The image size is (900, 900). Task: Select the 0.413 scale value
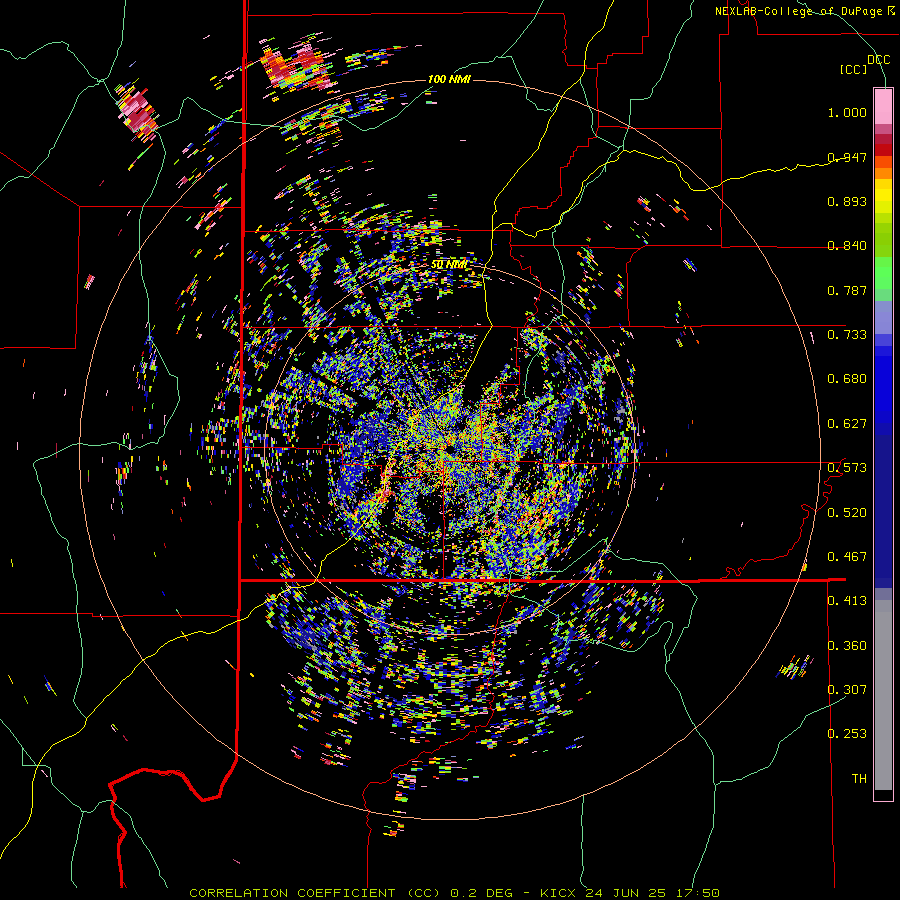click(x=847, y=601)
